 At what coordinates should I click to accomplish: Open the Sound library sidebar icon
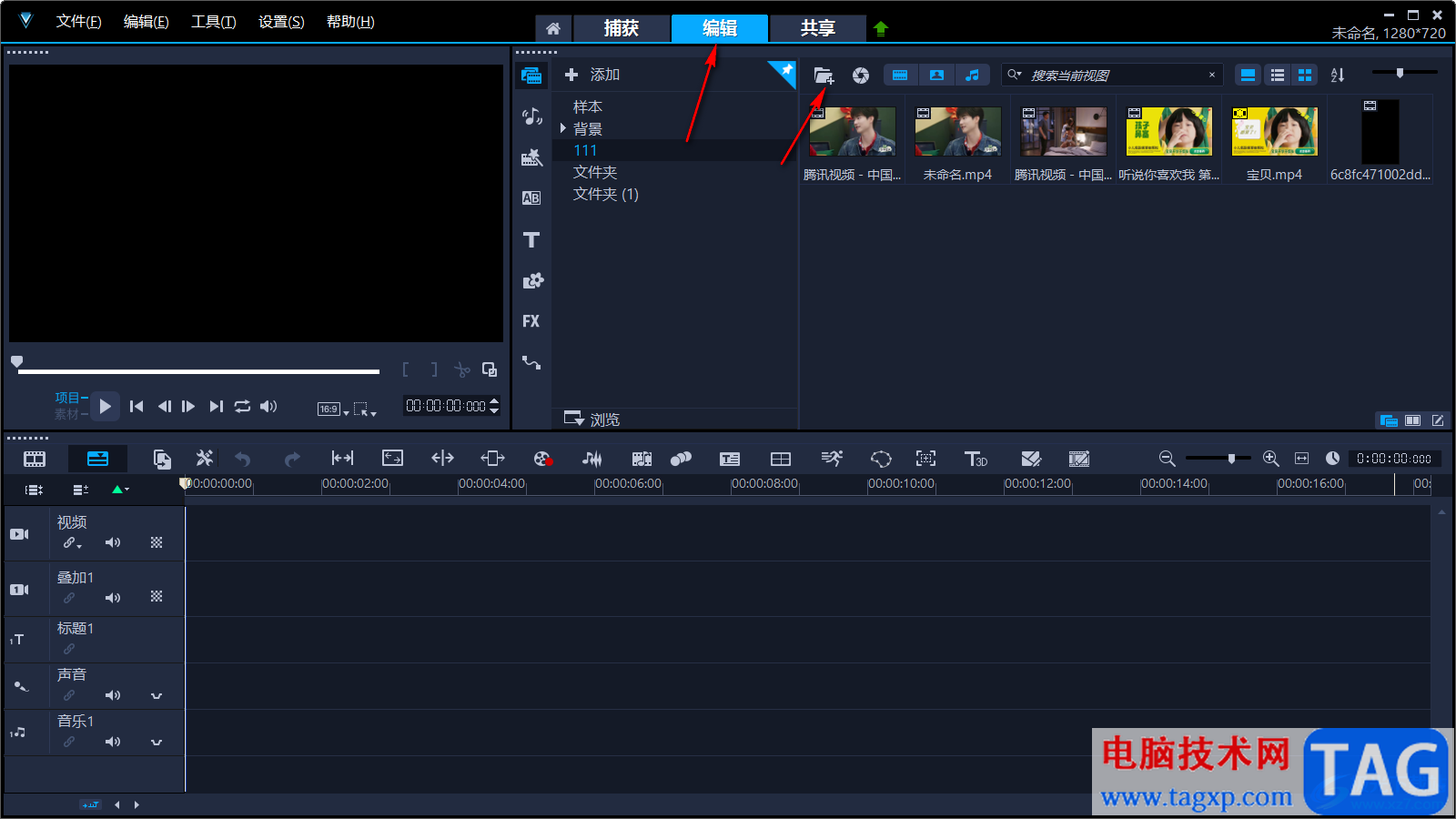531,116
